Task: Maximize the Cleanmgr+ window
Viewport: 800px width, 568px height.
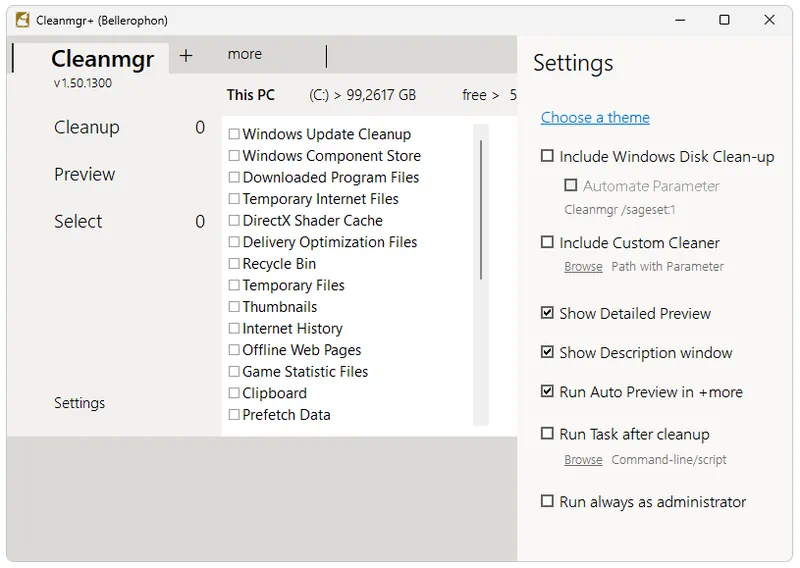Action: click(724, 20)
